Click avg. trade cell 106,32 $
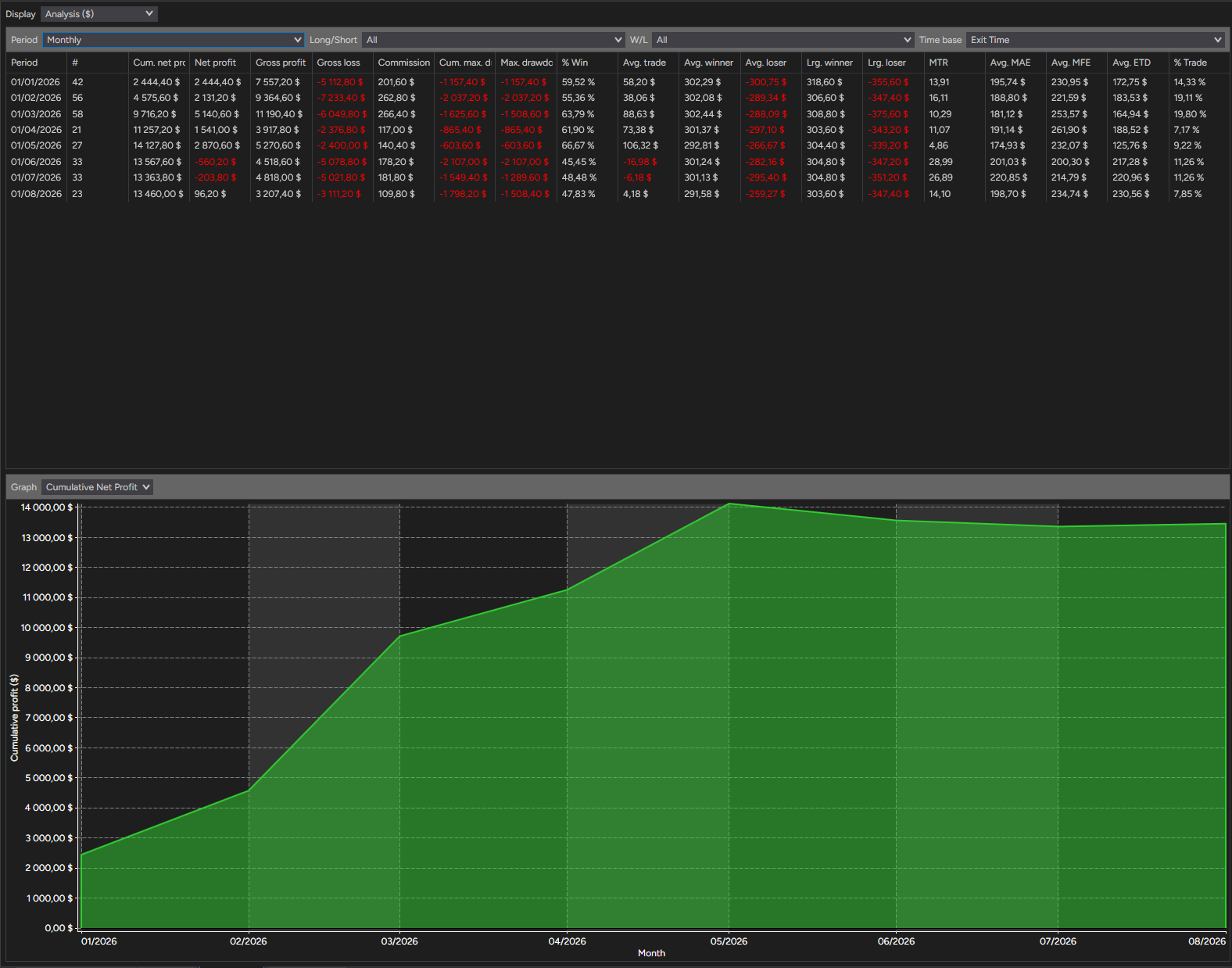This screenshot has width=1232, height=968. pos(640,145)
